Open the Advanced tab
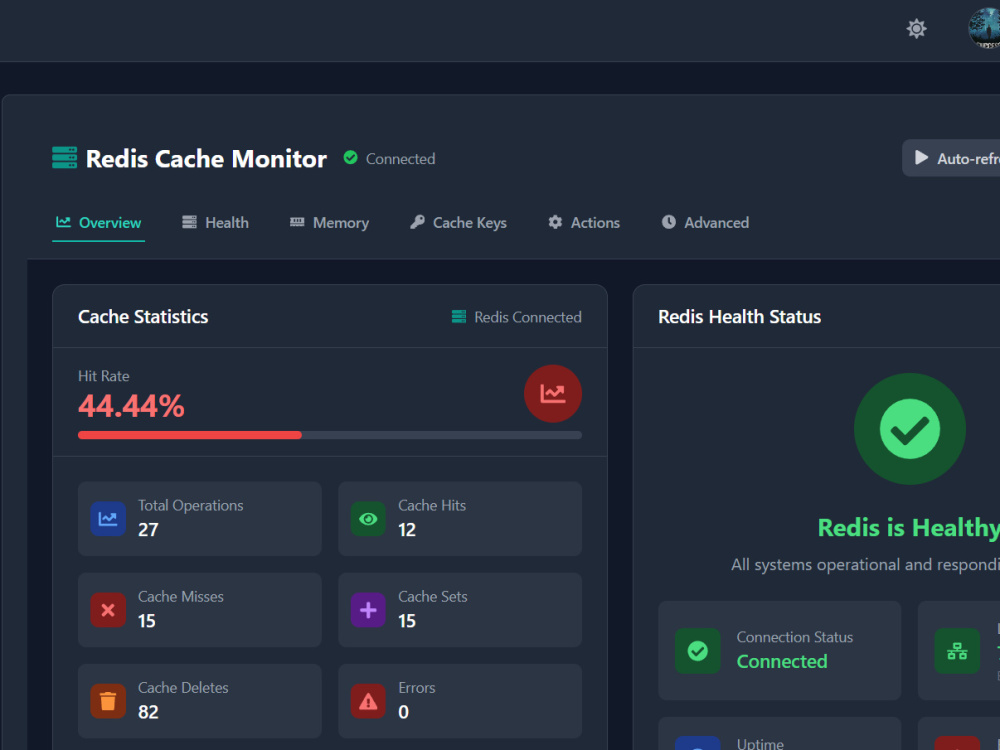The height and width of the screenshot is (750, 1000). click(x=705, y=223)
